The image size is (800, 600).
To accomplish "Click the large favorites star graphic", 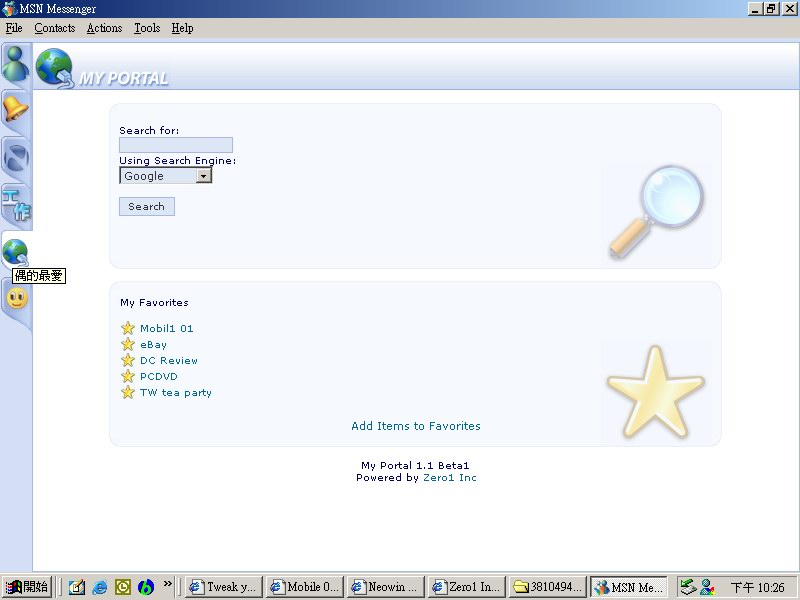I will 656,392.
